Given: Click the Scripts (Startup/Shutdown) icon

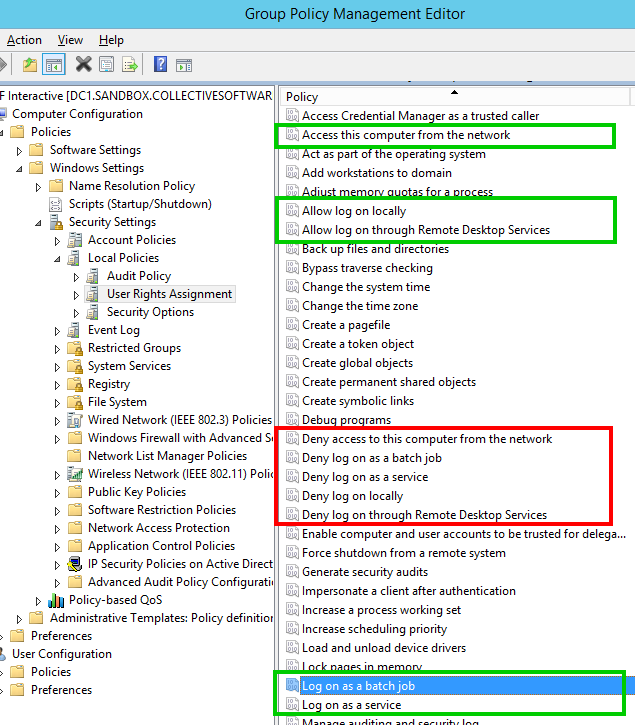Looking at the screenshot, I should pos(58,204).
